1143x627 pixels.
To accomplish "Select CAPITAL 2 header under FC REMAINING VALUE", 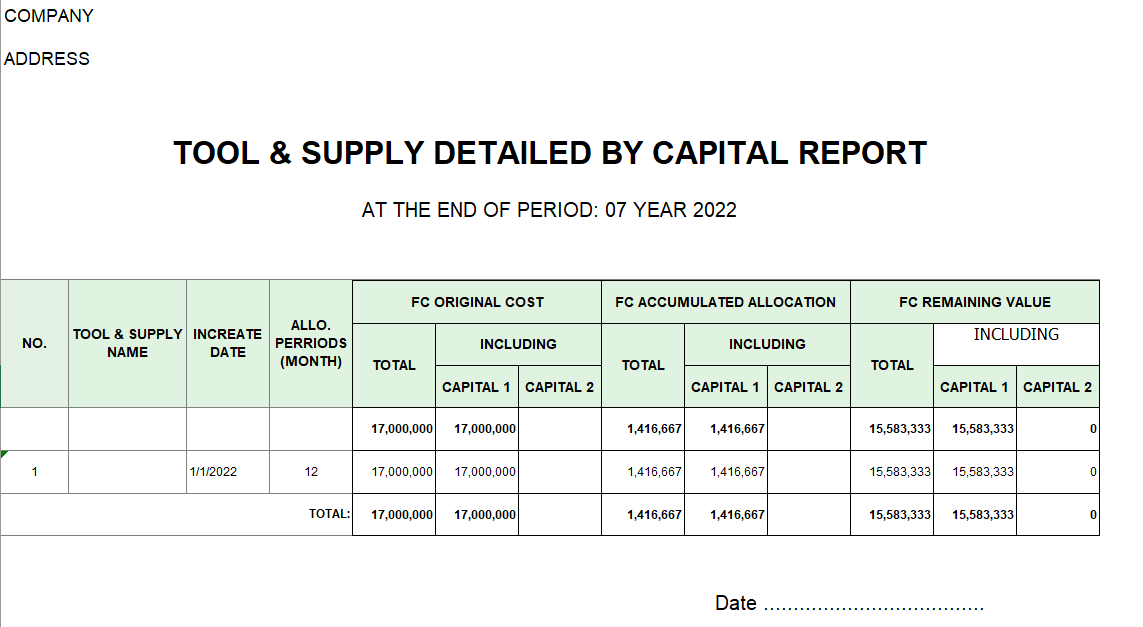I will (1058, 387).
